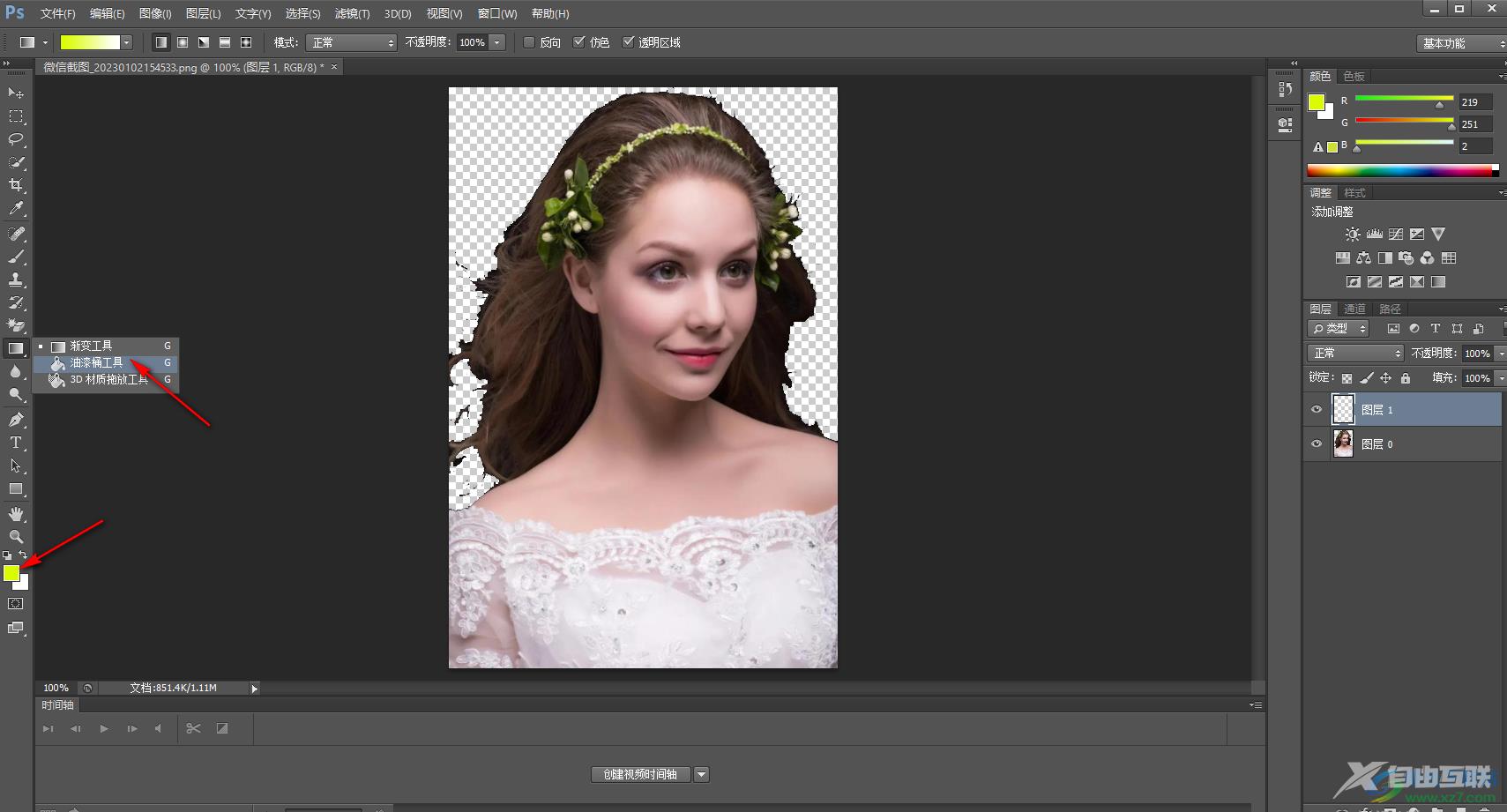The image size is (1507, 812).
Task: Open the dropdown beside 创建视频时间轴
Action: (702, 774)
